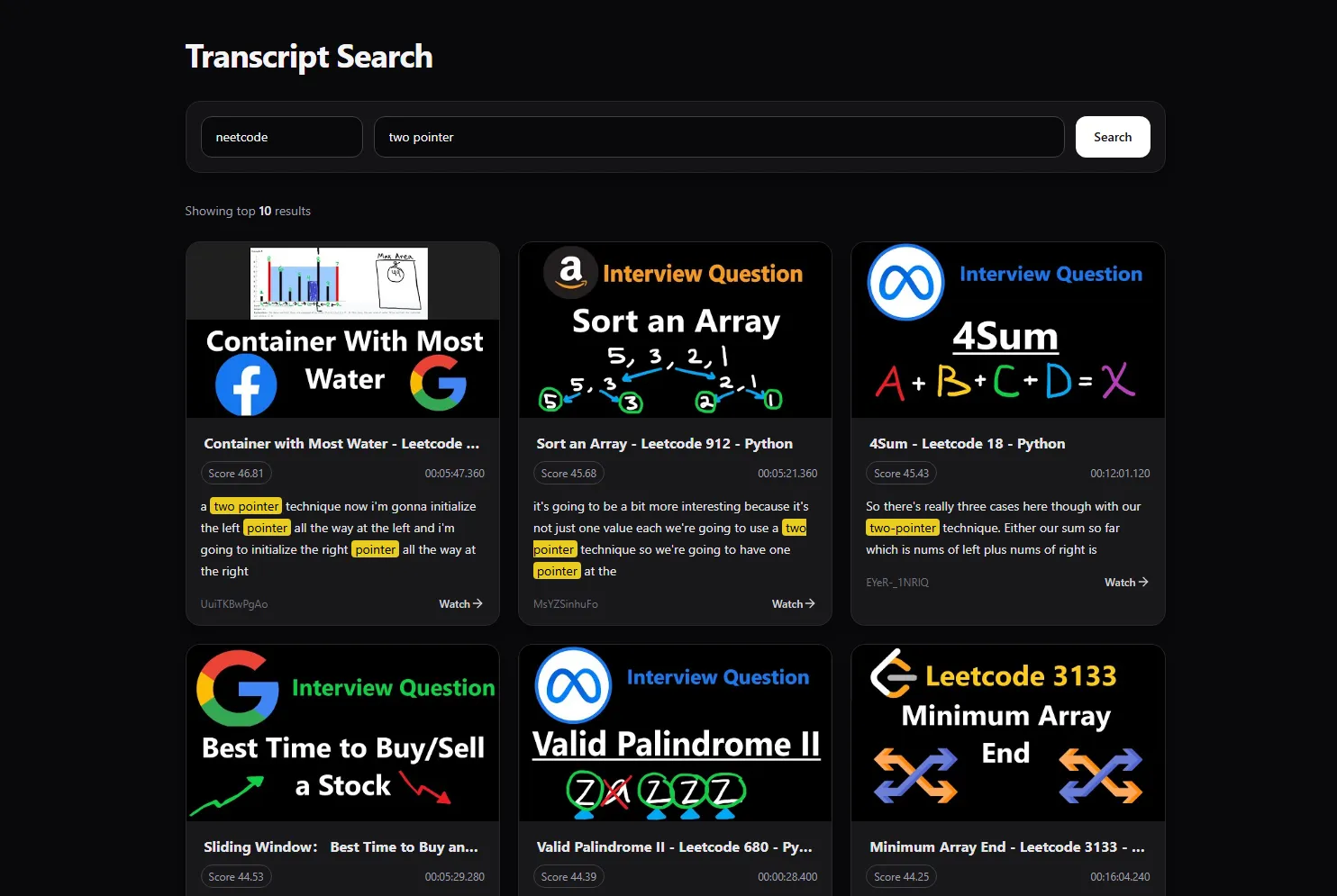Select the highlighted two-pointer keyword in the 4Sum snippet

902,527
